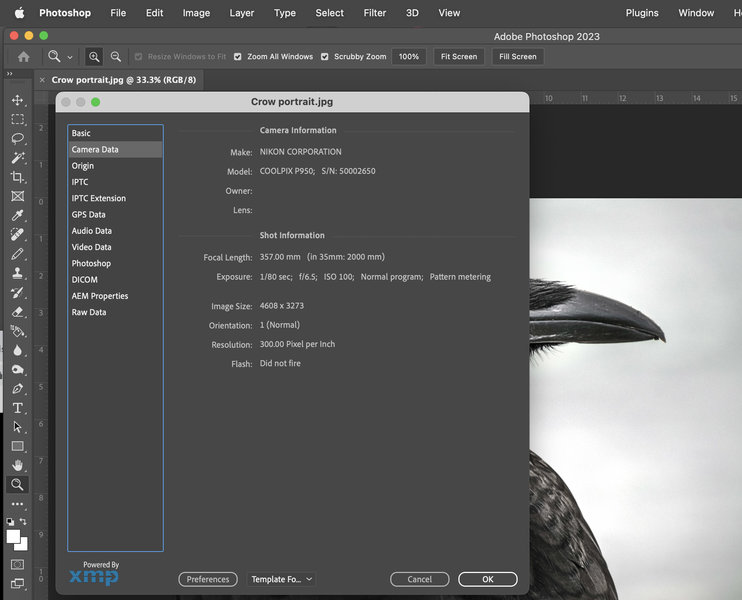The height and width of the screenshot is (600, 742).
Task: Open the Select menu
Action: pyautogui.click(x=329, y=13)
